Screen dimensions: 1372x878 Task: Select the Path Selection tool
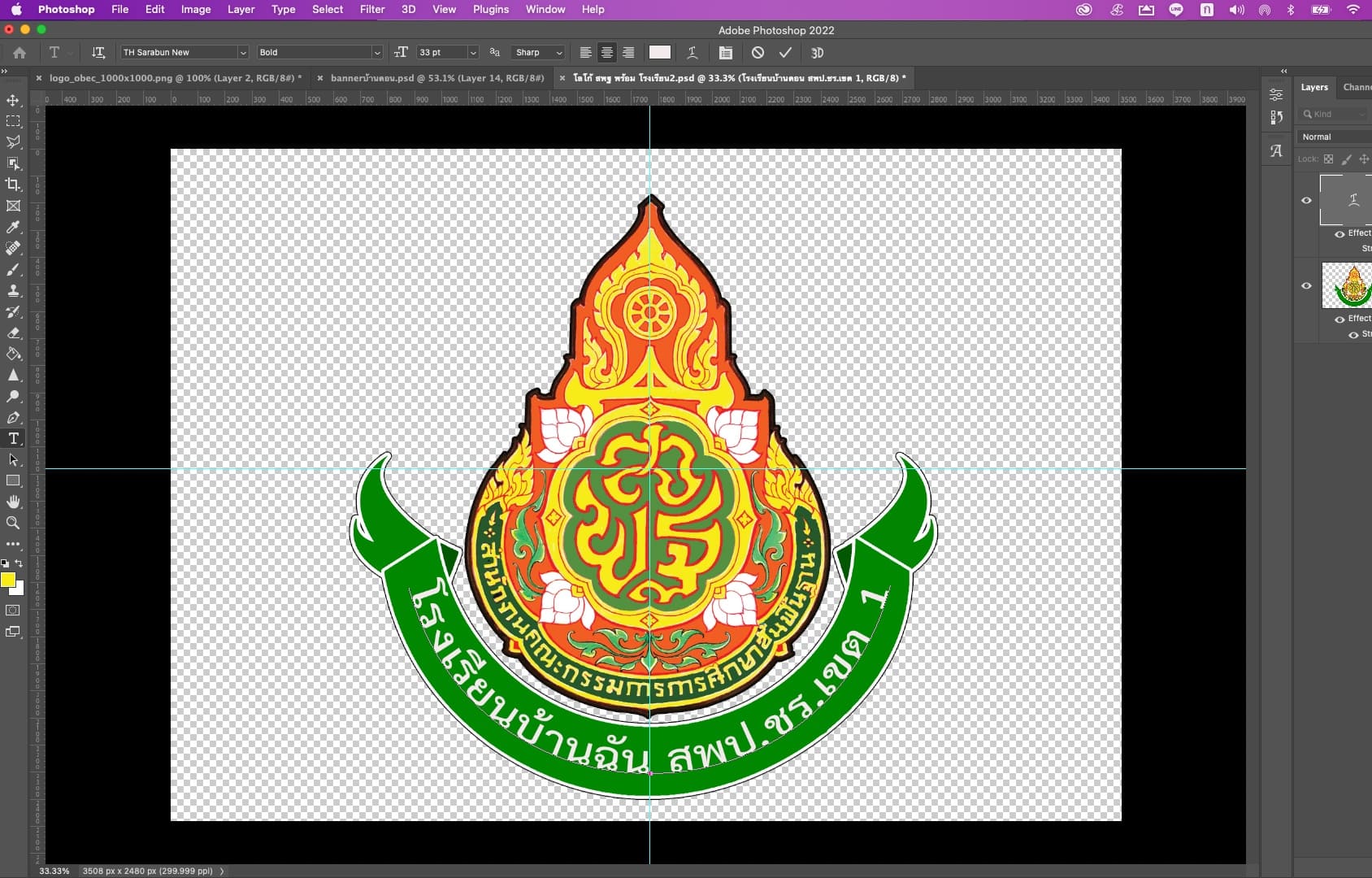[13, 459]
